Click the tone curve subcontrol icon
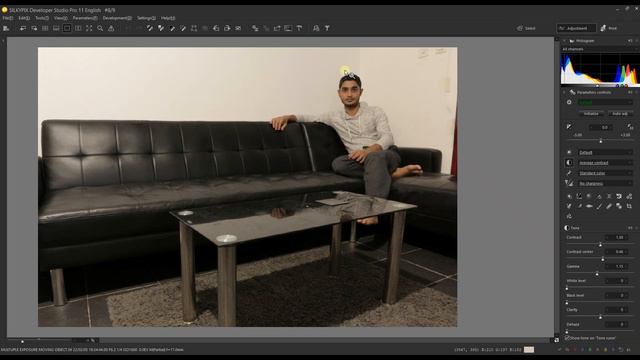640x360 pixels. click(x=579, y=196)
